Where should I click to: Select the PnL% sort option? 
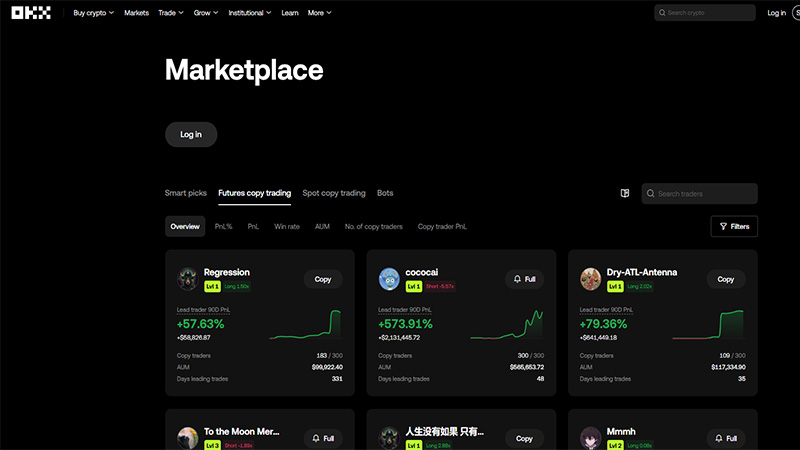(223, 227)
